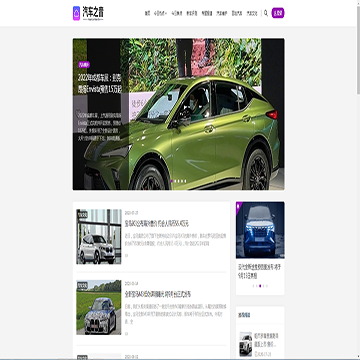Click category badge on white BMW thumbnail
The height and width of the screenshot is (360, 360).
click(x=82, y=215)
